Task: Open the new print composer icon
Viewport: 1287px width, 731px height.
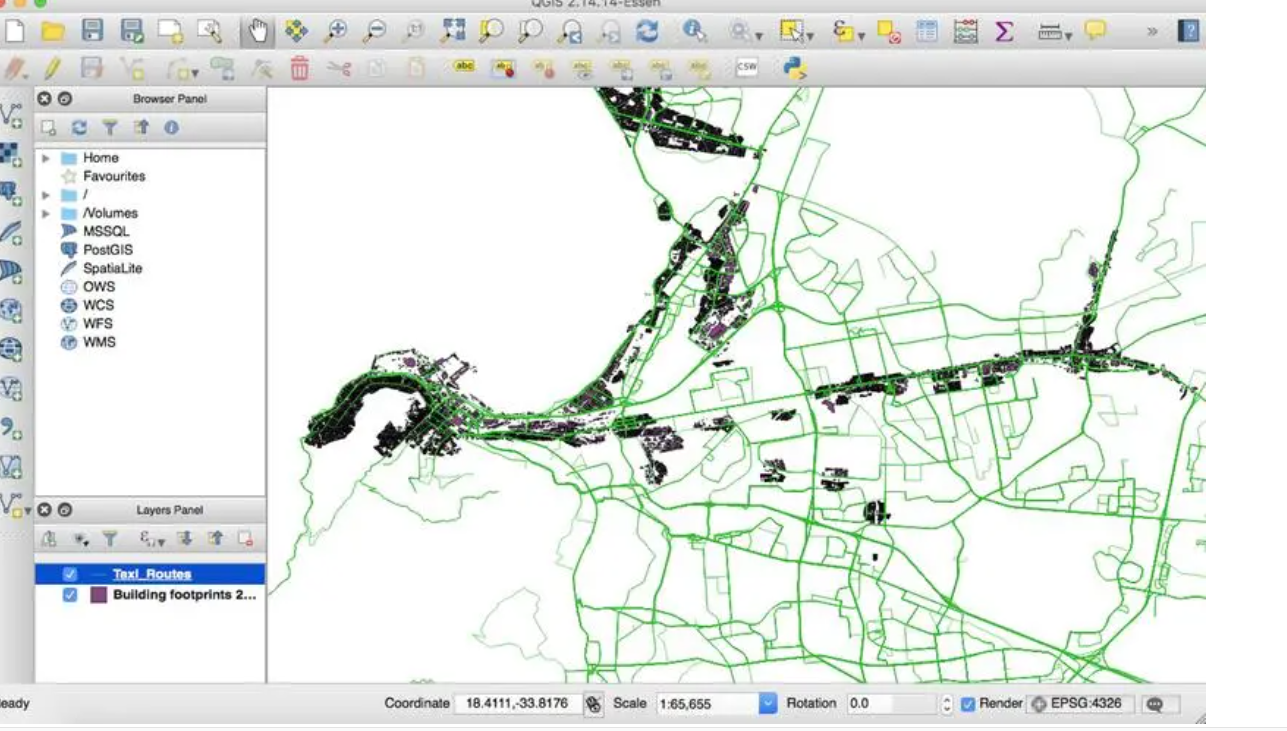Action: click(170, 32)
